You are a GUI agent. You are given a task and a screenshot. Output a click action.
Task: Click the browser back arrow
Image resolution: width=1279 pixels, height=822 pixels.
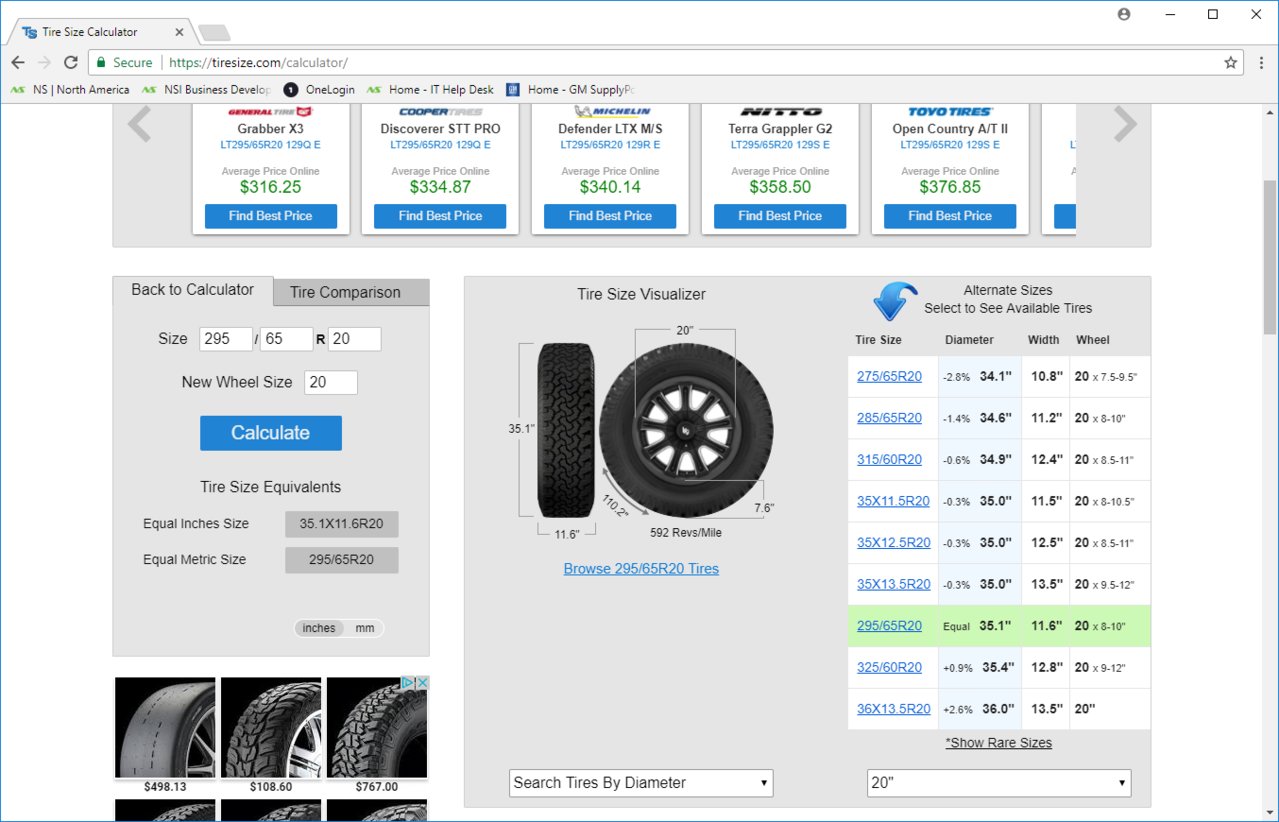tap(18, 62)
